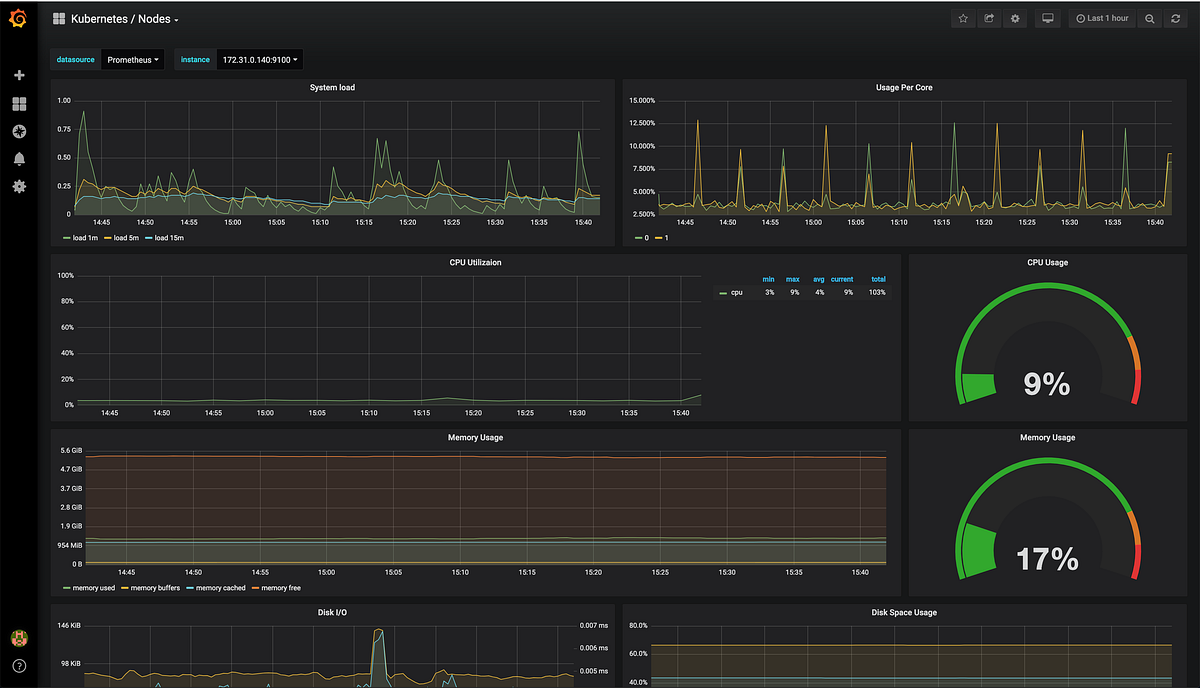Click the Share dashboard icon
This screenshot has width=1200, height=688.
point(989,19)
